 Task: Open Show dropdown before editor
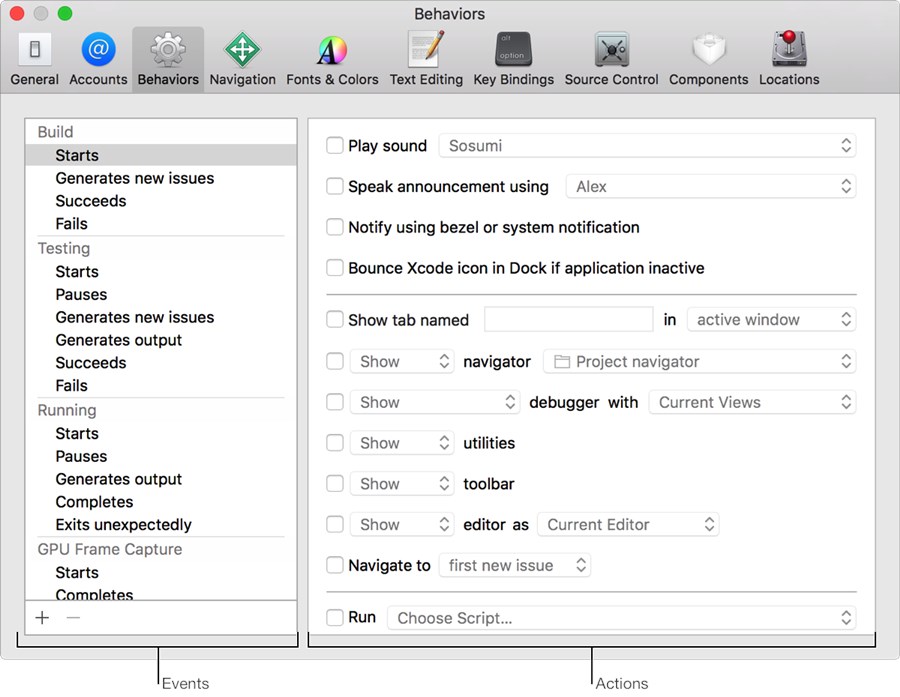[x=402, y=524]
